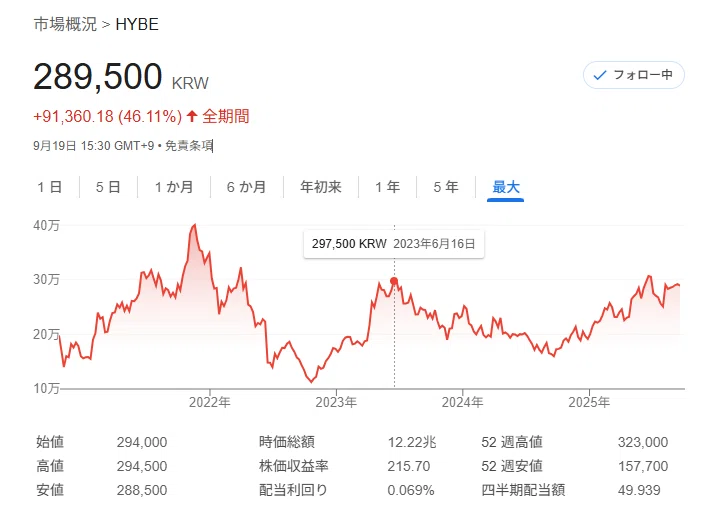This screenshot has width=712, height=512.
Task: Click the 2023年 axis label
Action: click(x=336, y=402)
